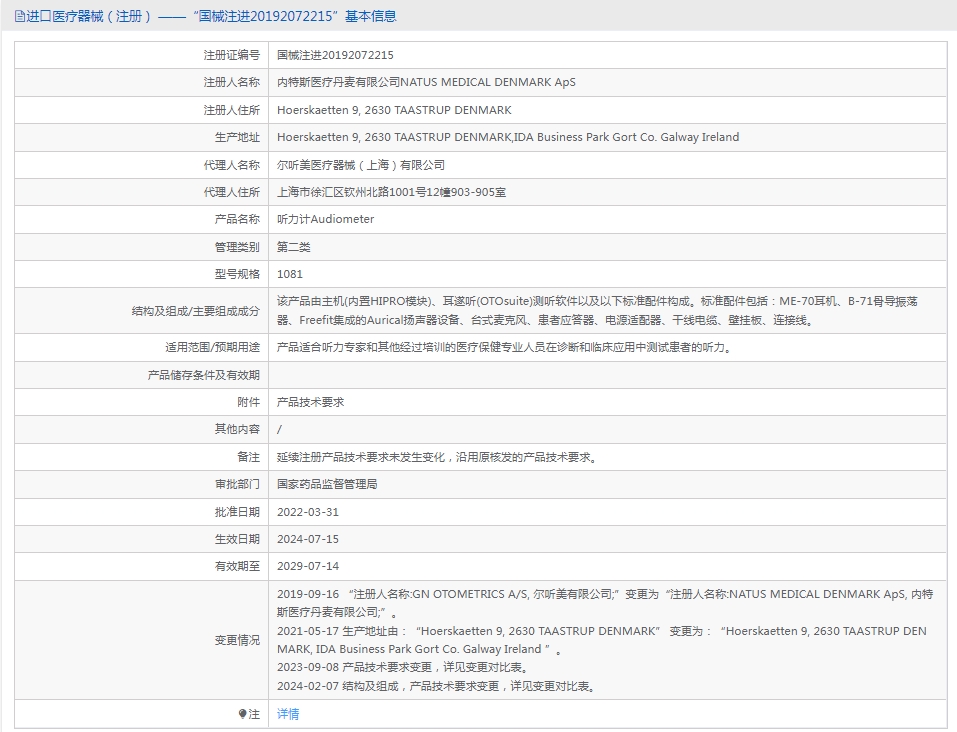Click the 注册人名称 label cell
Image resolution: width=957 pixels, height=732 pixels.
click(142, 82)
